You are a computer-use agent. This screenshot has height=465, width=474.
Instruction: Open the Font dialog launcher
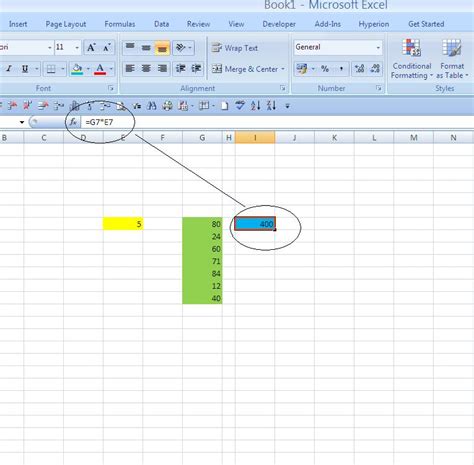point(111,88)
